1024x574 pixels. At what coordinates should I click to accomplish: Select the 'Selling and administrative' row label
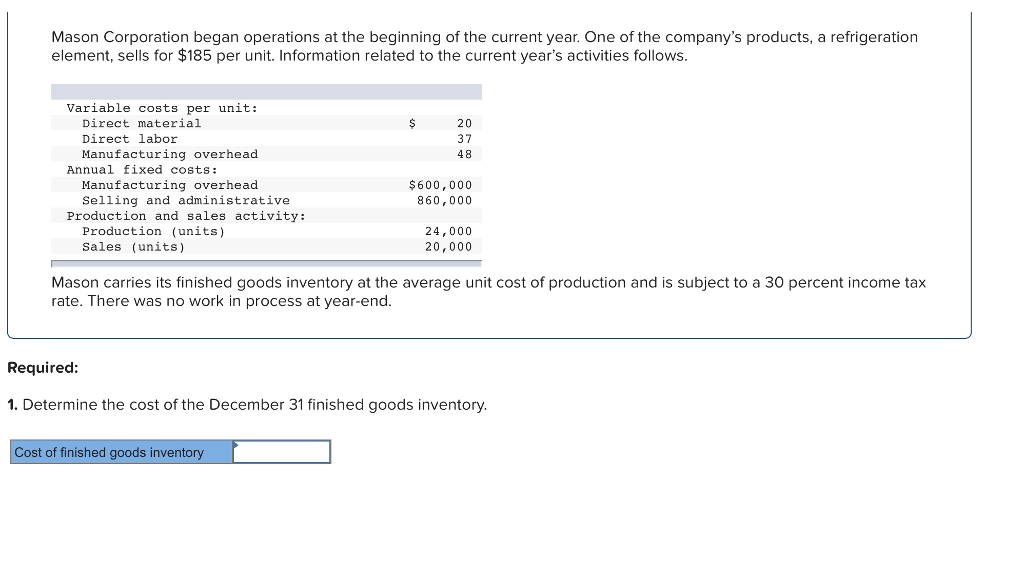tap(185, 201)
